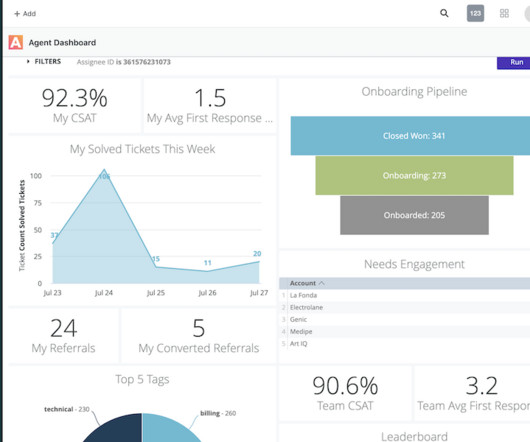Click the 24 My Referrals tile
This screenshot has height=442, width=530.
64,336
